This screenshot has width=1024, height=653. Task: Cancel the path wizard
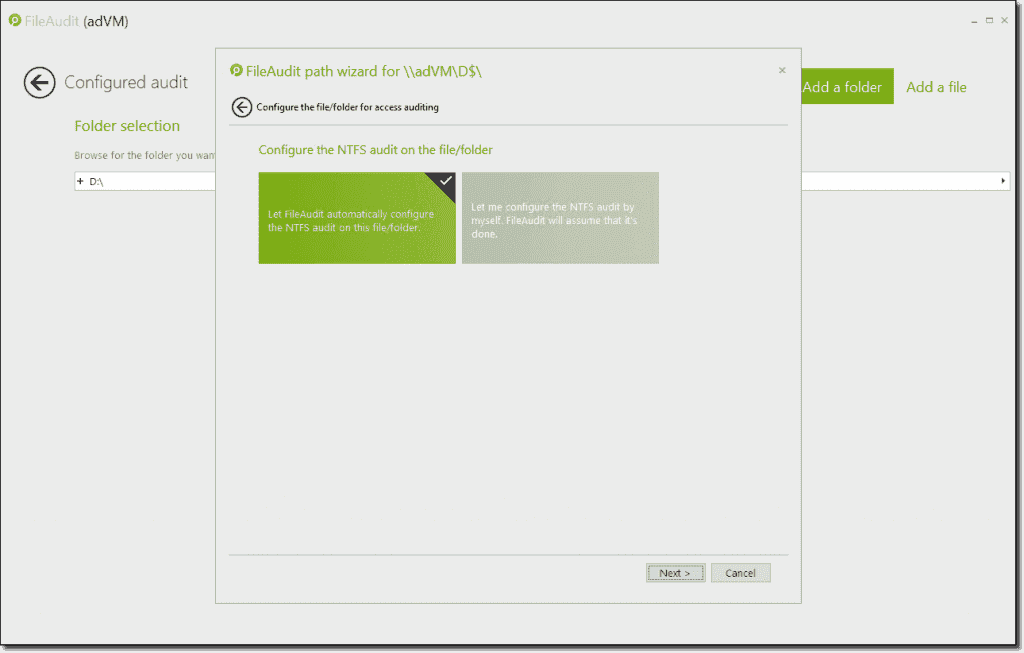coord(741,573)
